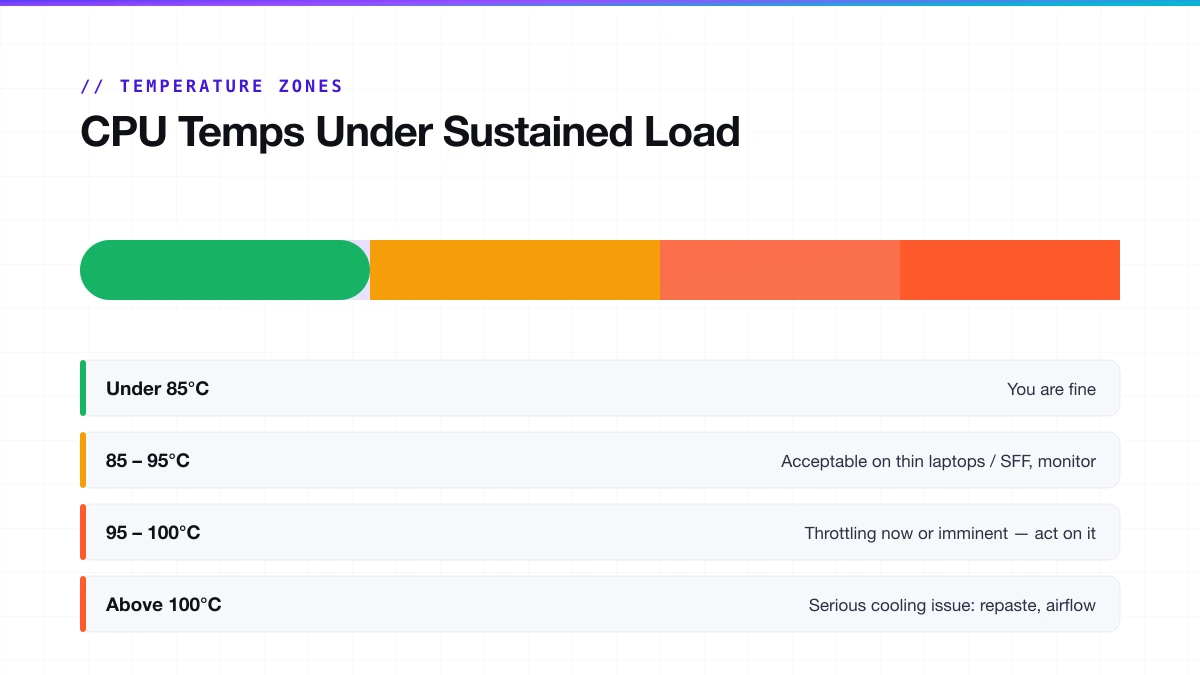Click the "95 – 100°C" label
The height and width of the screenshot is (675, 1200).
click(x=153, y=533)
